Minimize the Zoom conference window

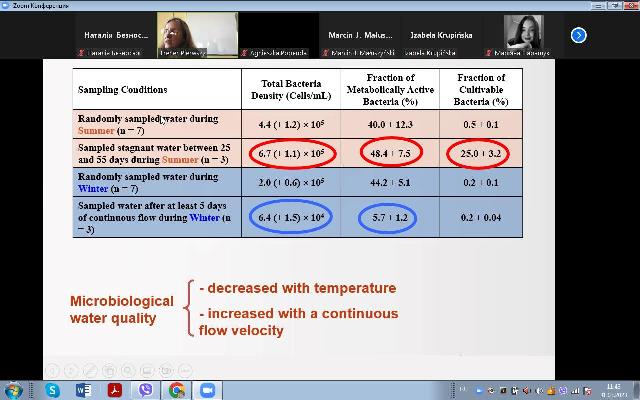coord(598,5)
